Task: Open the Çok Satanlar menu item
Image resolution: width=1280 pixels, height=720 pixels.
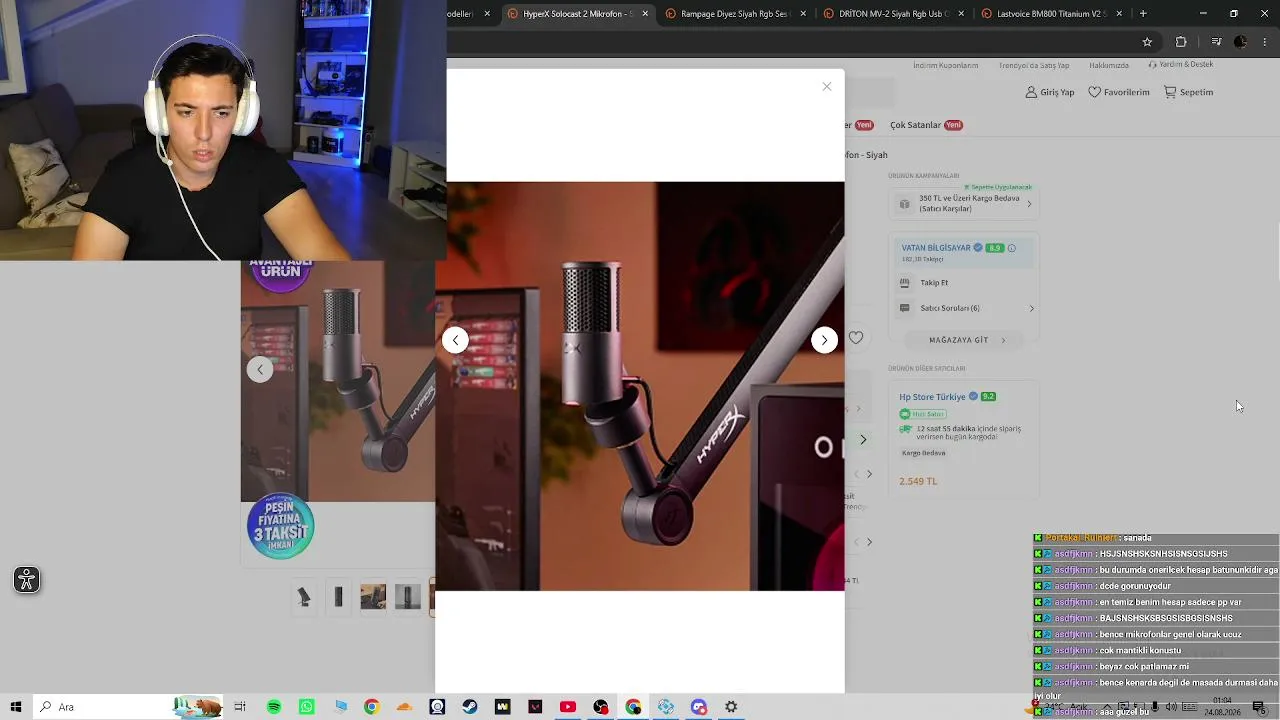Action: tap(926, 125)
